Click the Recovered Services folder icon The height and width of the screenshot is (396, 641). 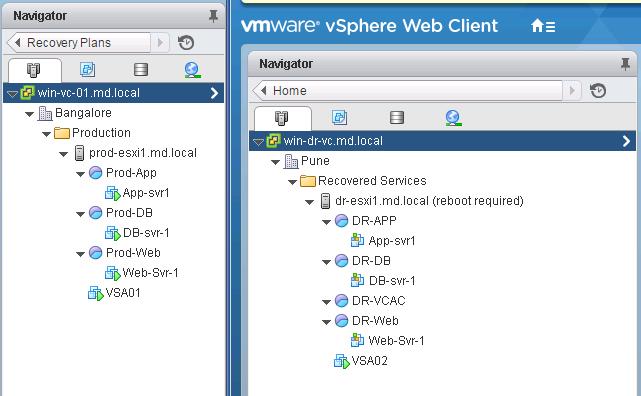(x=308, y=181)
